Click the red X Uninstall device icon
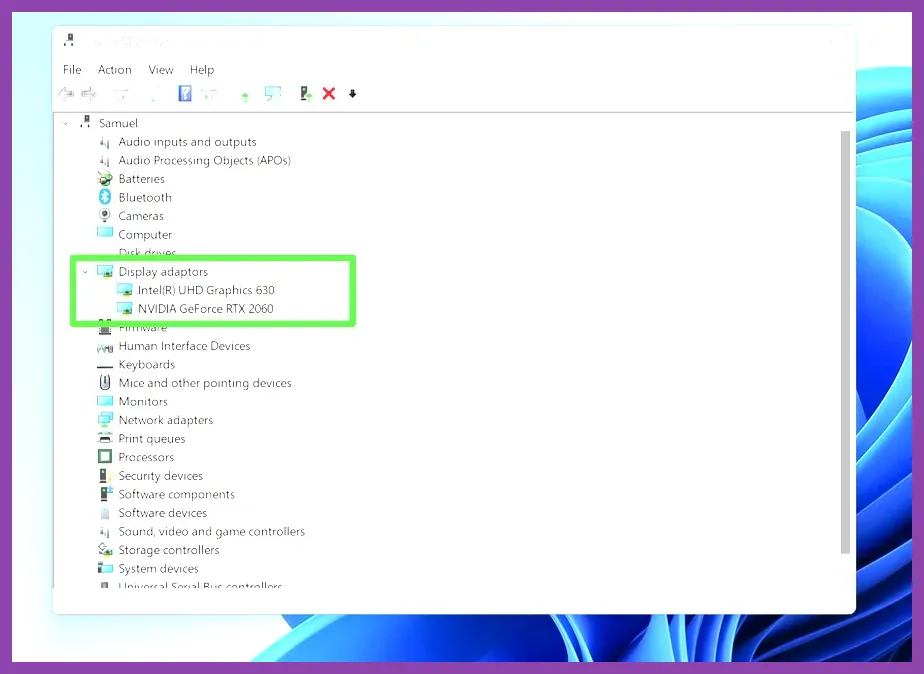This screenshot has width=924, height=674. coord(329,93)
